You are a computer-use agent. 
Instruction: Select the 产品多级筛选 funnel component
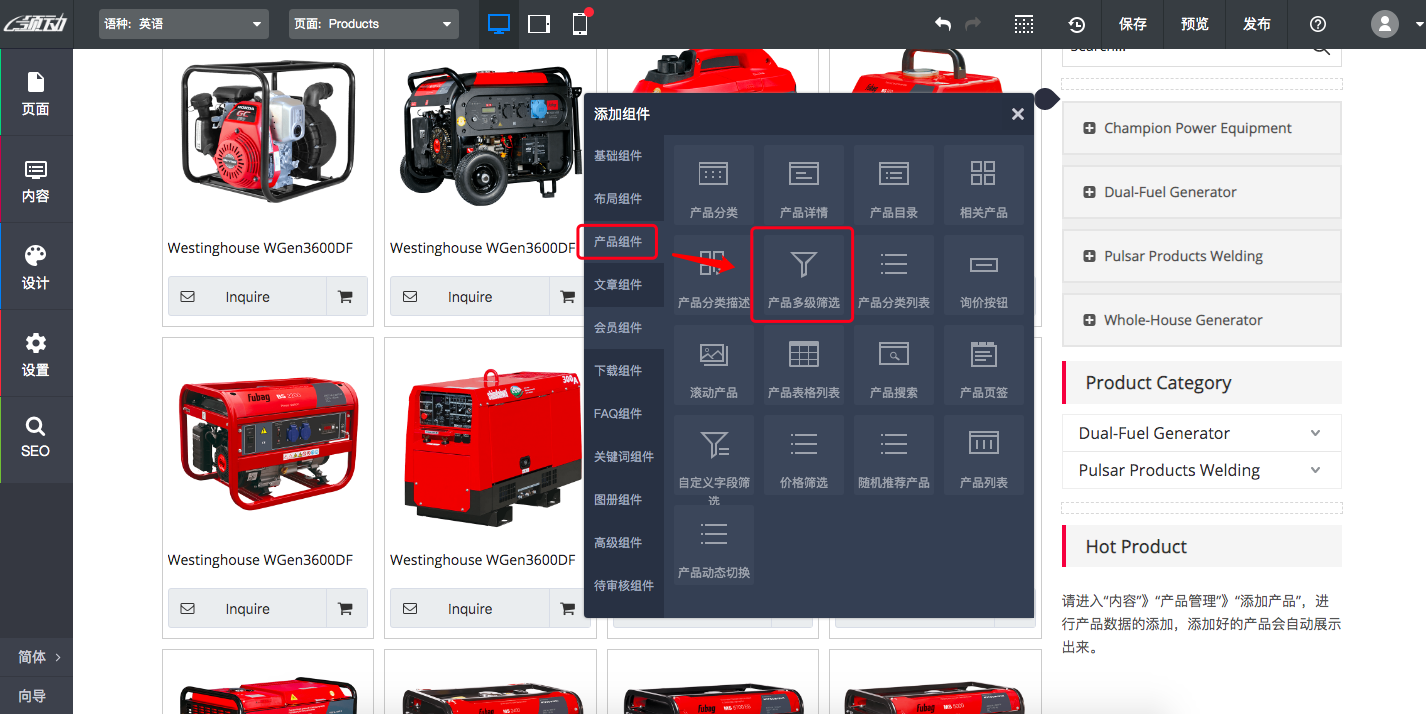(x=803, y=274)
